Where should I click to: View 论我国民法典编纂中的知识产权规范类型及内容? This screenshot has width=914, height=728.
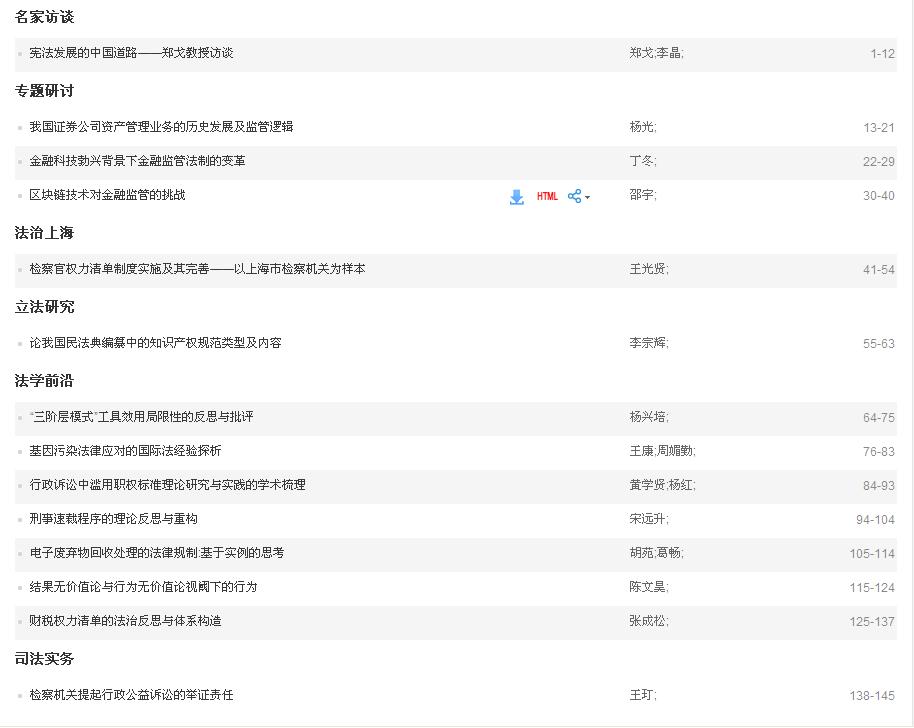click(155, 343)
